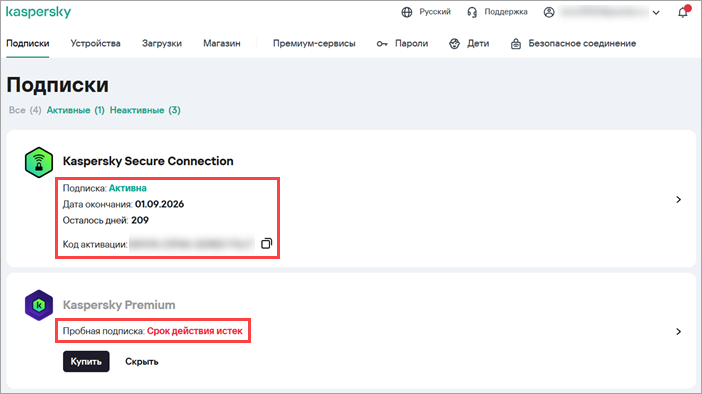Click the key icon for Passwords

coord(382,44)
